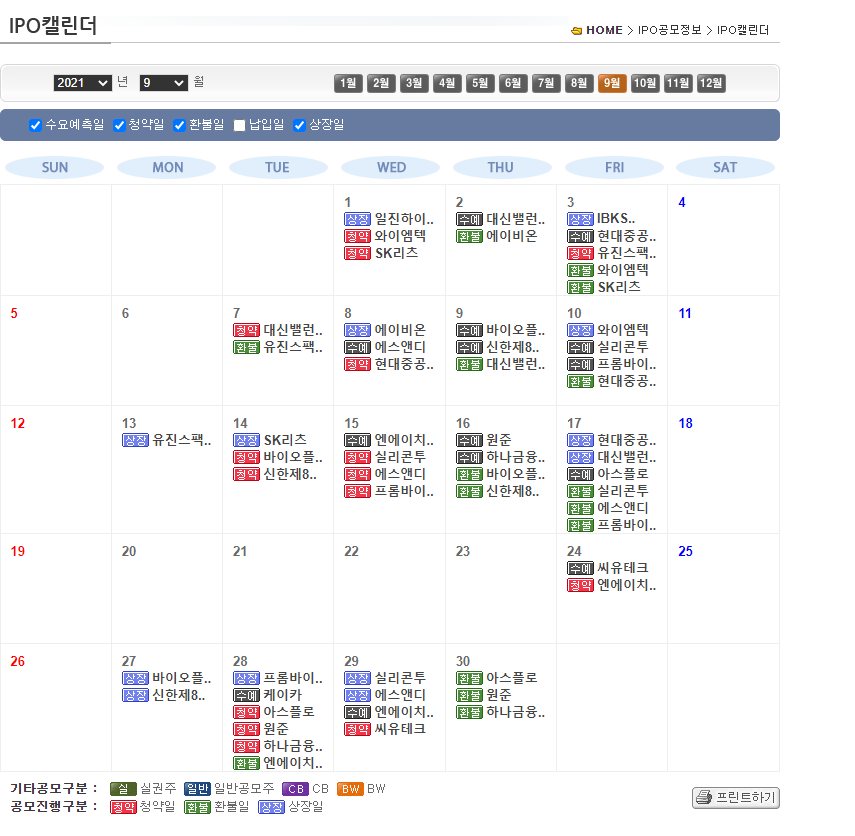Screen dimensions: 855x836
Task: Click 상장 icon beside 바이오플.. on September 27
Action: [x=135, y=679]
